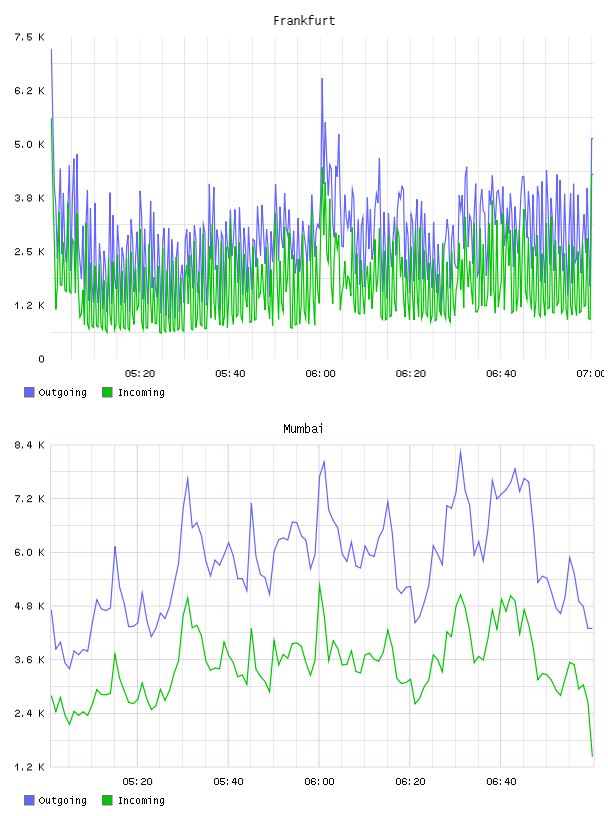Click 1.2 K axis label on Mumbai chart

pyautogui.click(x=29, y=767)
